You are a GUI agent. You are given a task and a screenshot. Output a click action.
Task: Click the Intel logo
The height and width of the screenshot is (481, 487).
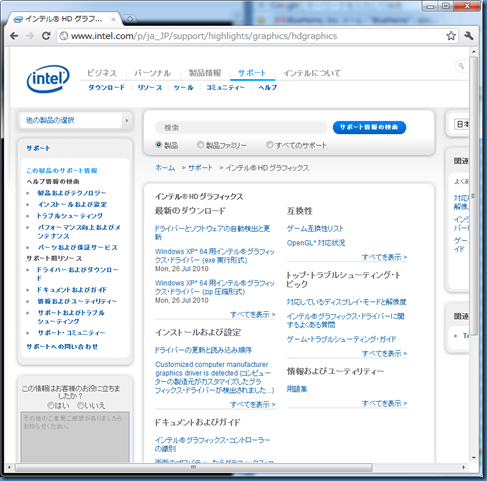pos(48,79)
